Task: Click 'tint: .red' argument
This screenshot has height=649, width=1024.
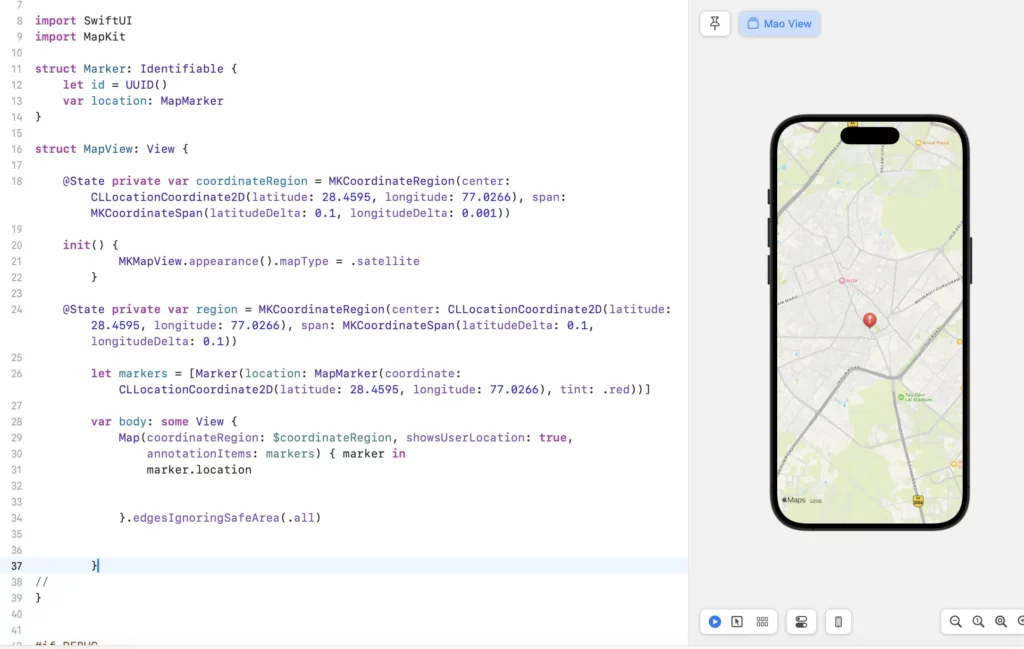Action: point(595,390)
